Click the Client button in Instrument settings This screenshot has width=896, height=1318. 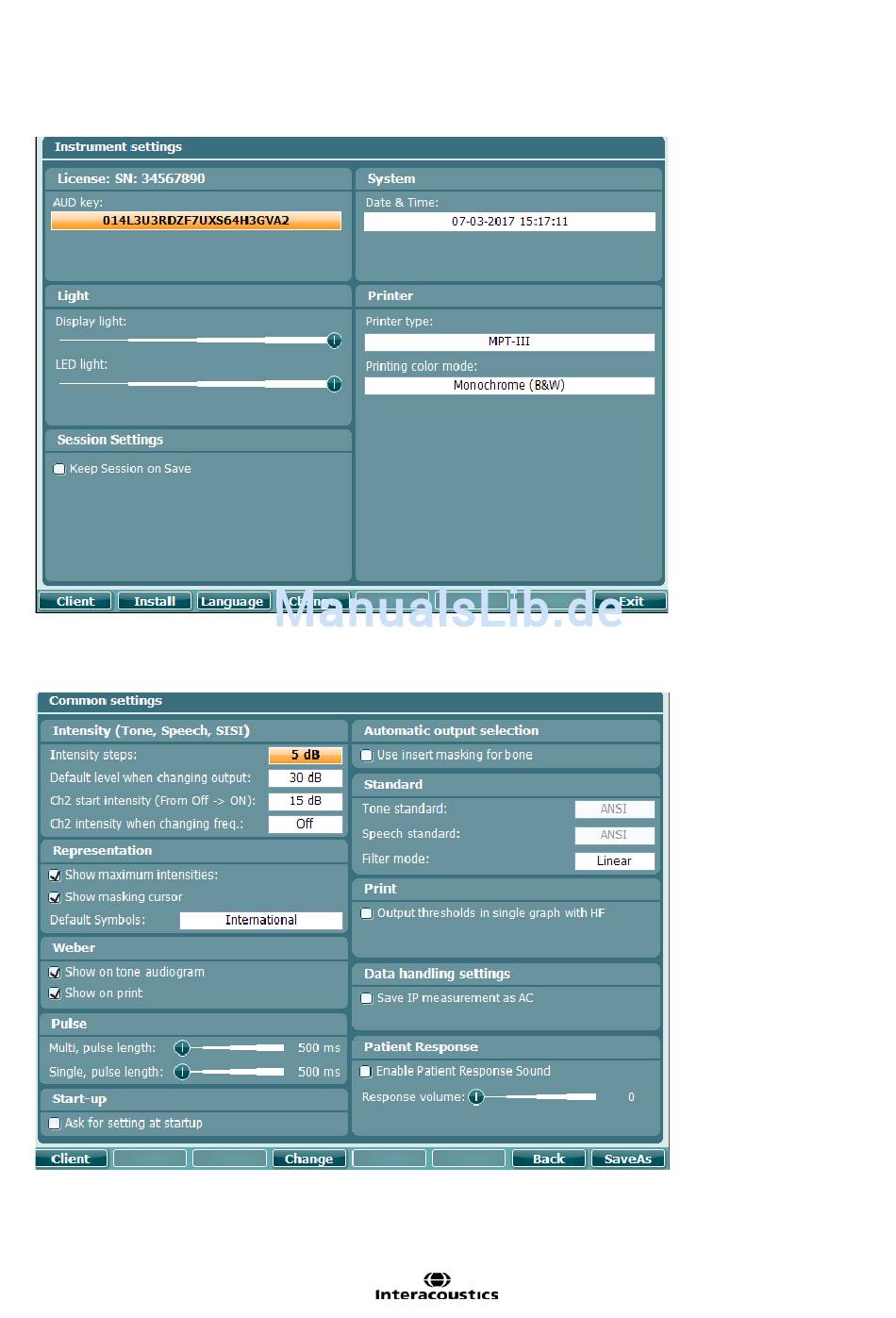[x=75, y=601]
